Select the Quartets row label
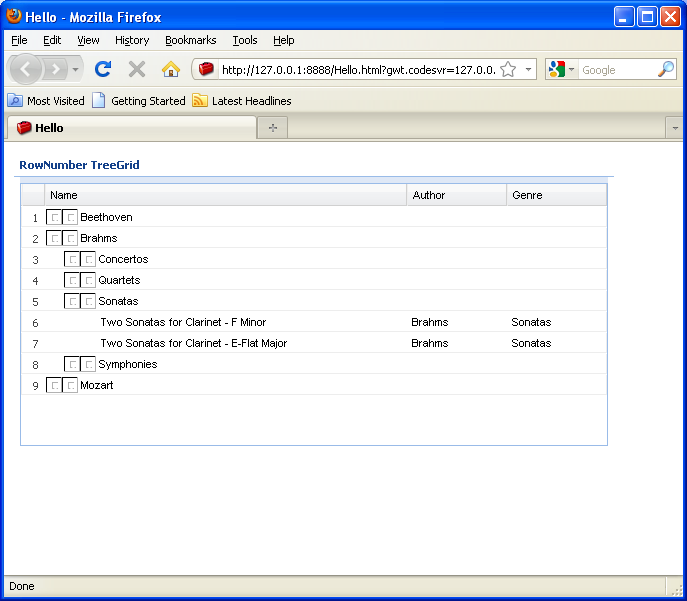Image resolution: width=687 pixels, height=601 pixels. pyautogui.click(x=119, y=280)
